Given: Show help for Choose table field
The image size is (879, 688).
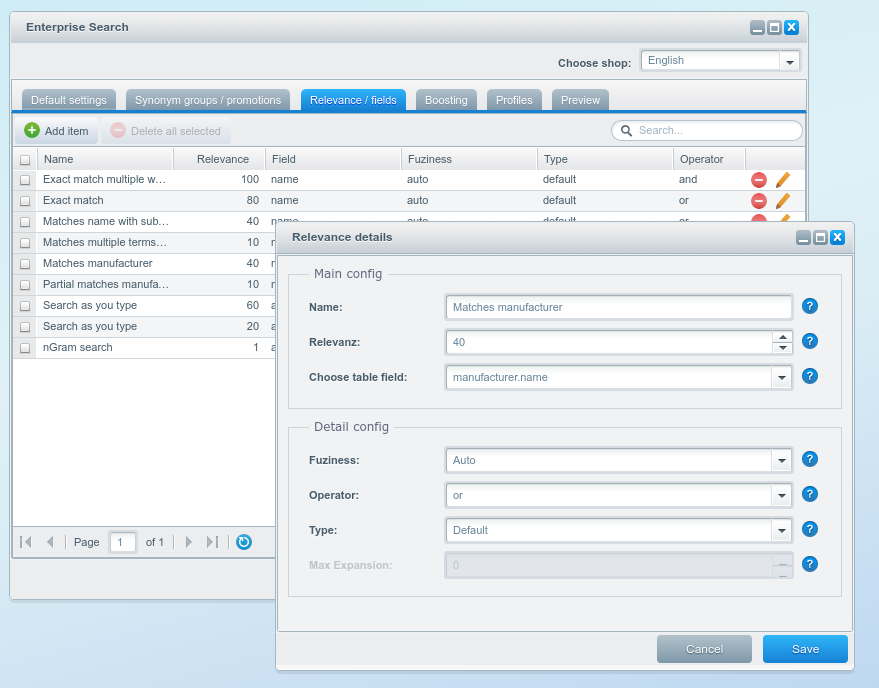Looking at the screenshot, I should pos(810,377).
